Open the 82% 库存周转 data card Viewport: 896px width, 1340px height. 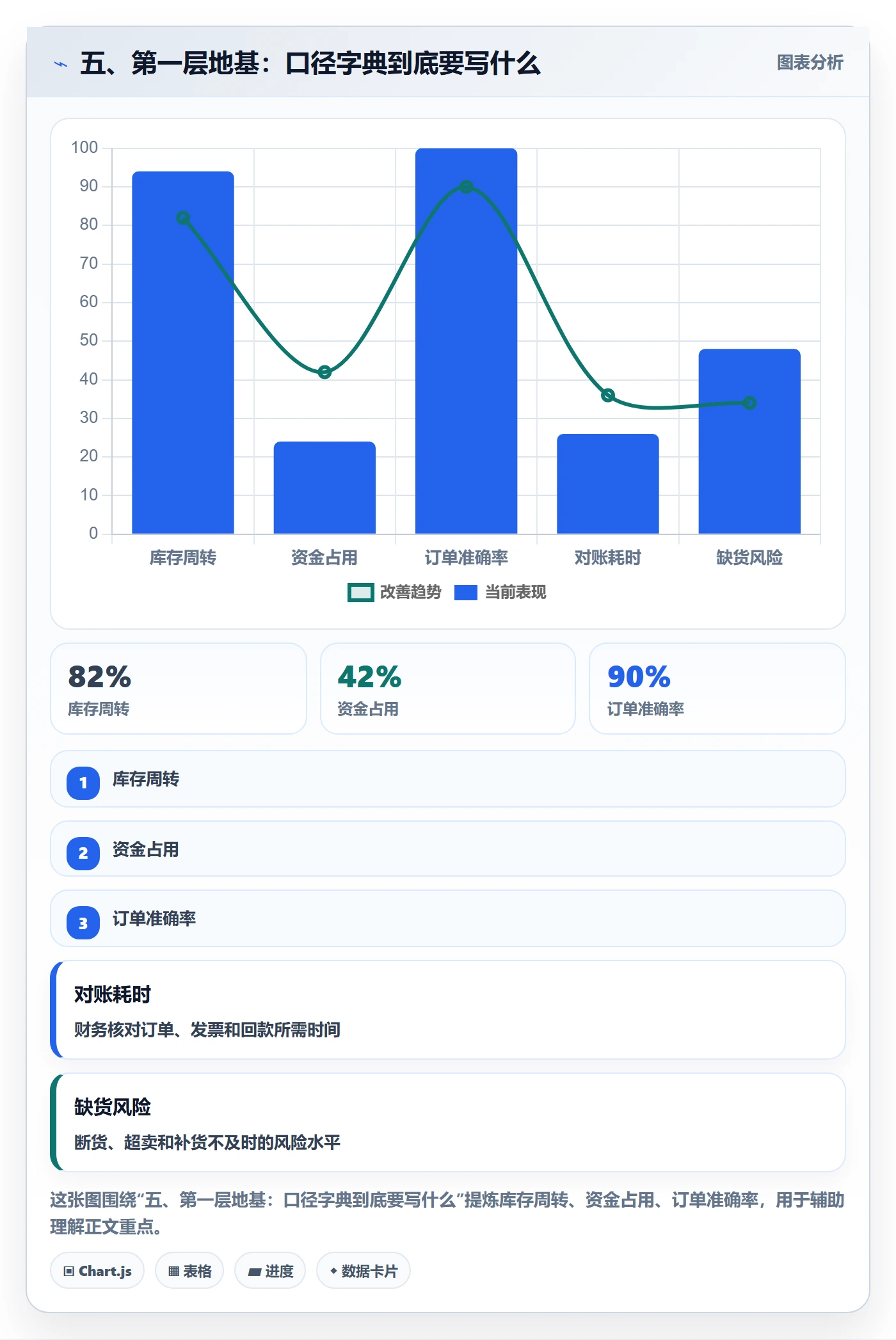tap(179, 689)
